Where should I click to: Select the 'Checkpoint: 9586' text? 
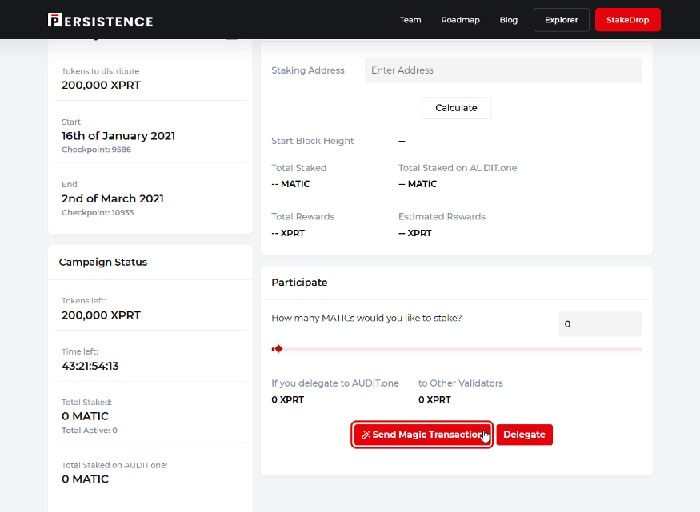96,150
